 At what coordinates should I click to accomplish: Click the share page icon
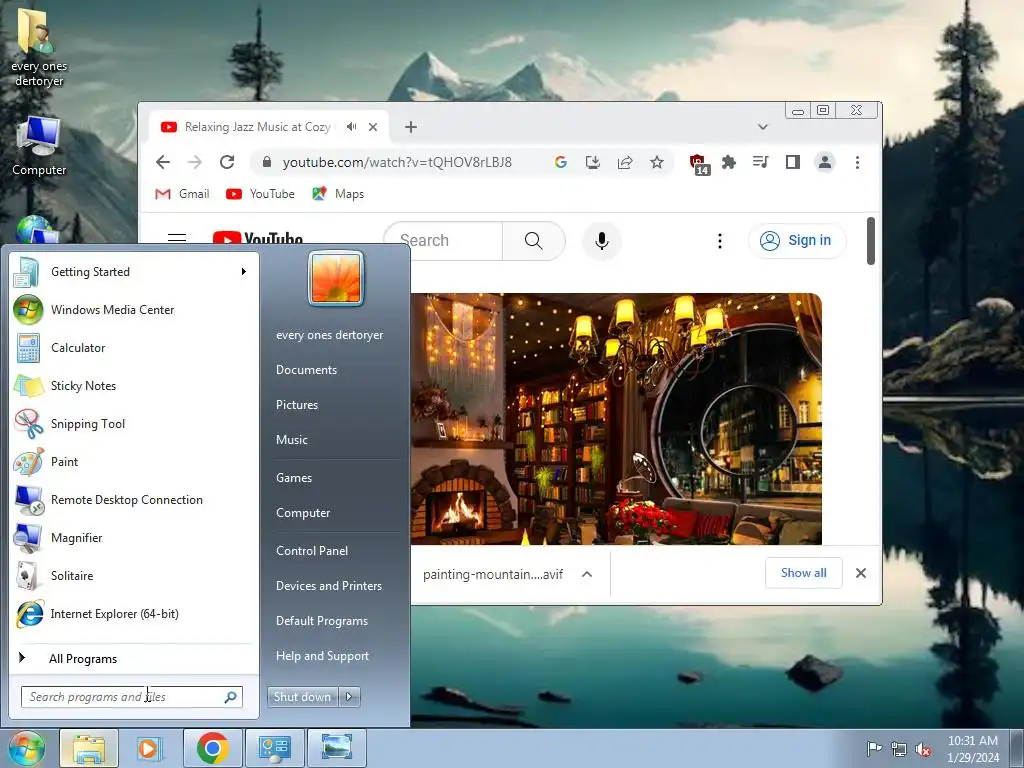coord(625,162)
